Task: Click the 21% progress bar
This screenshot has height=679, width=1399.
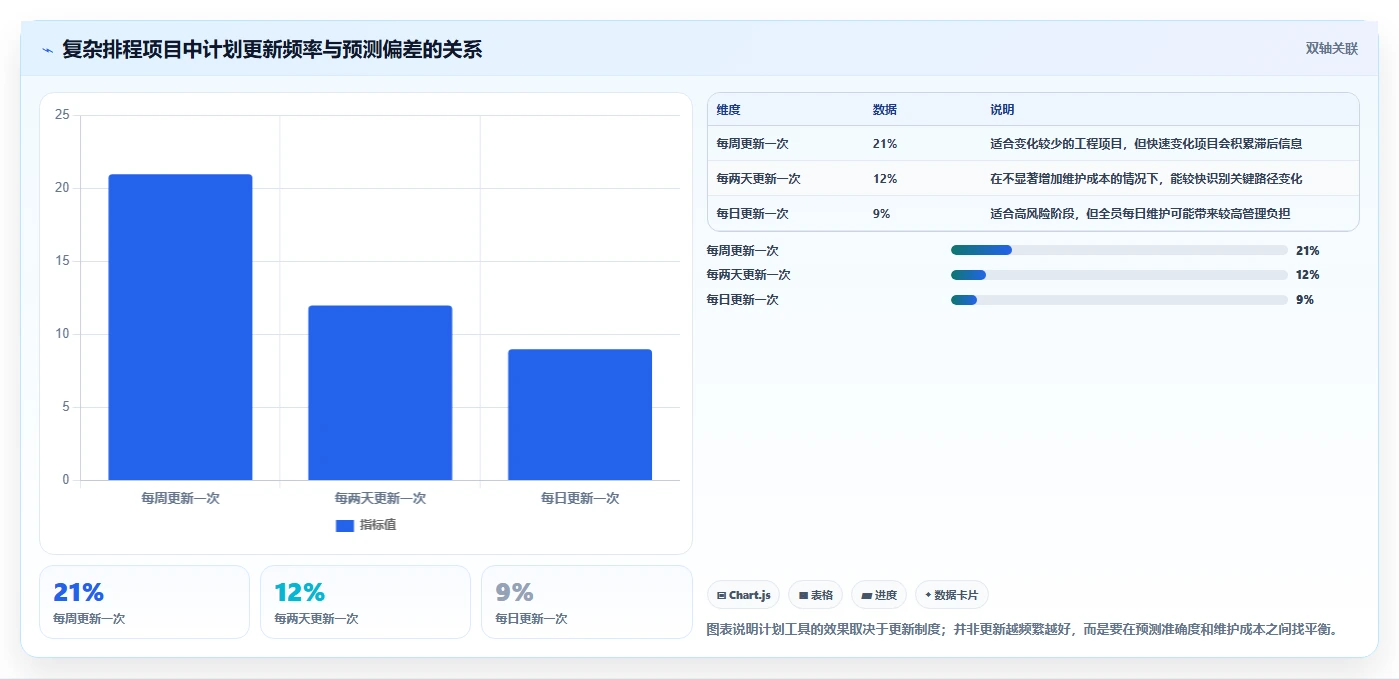Action: [1119, 250]
